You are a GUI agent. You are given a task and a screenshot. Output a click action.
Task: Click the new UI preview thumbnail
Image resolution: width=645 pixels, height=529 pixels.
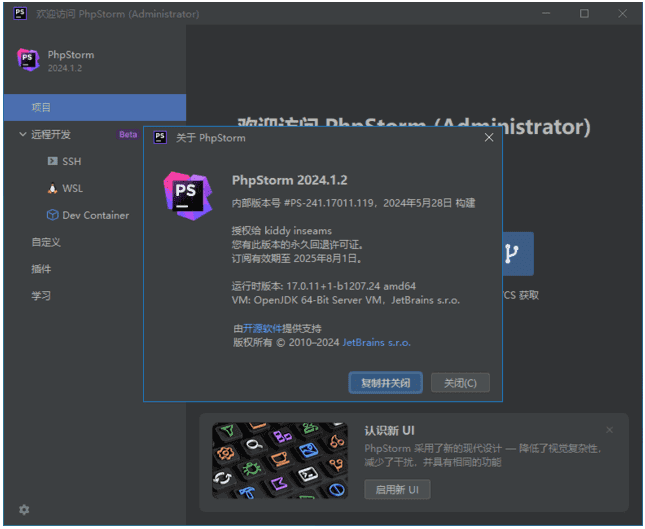click(x=279, y=459)
